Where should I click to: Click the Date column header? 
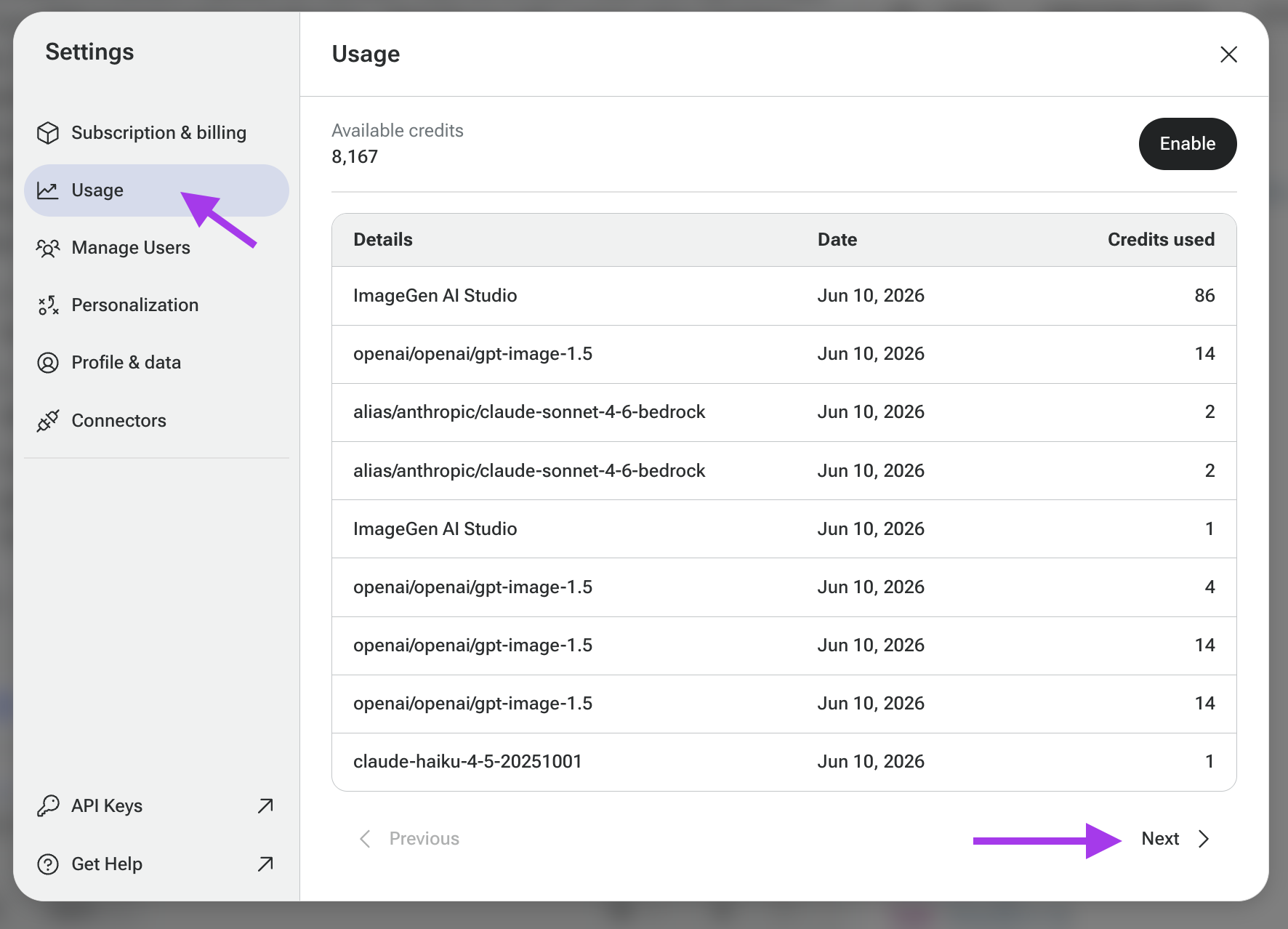(x=837, y=240)
